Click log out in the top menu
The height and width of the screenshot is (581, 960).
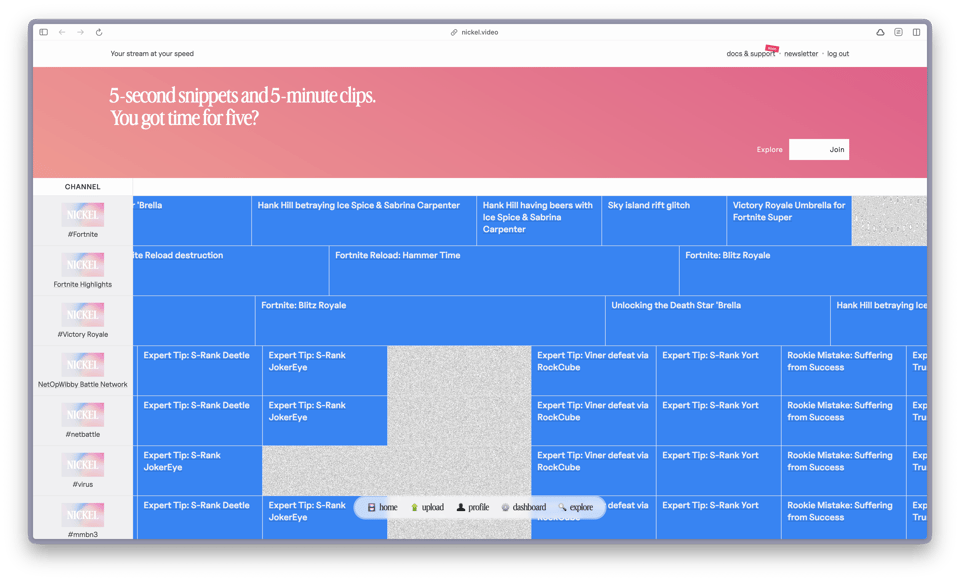click(x=837, y=53)
